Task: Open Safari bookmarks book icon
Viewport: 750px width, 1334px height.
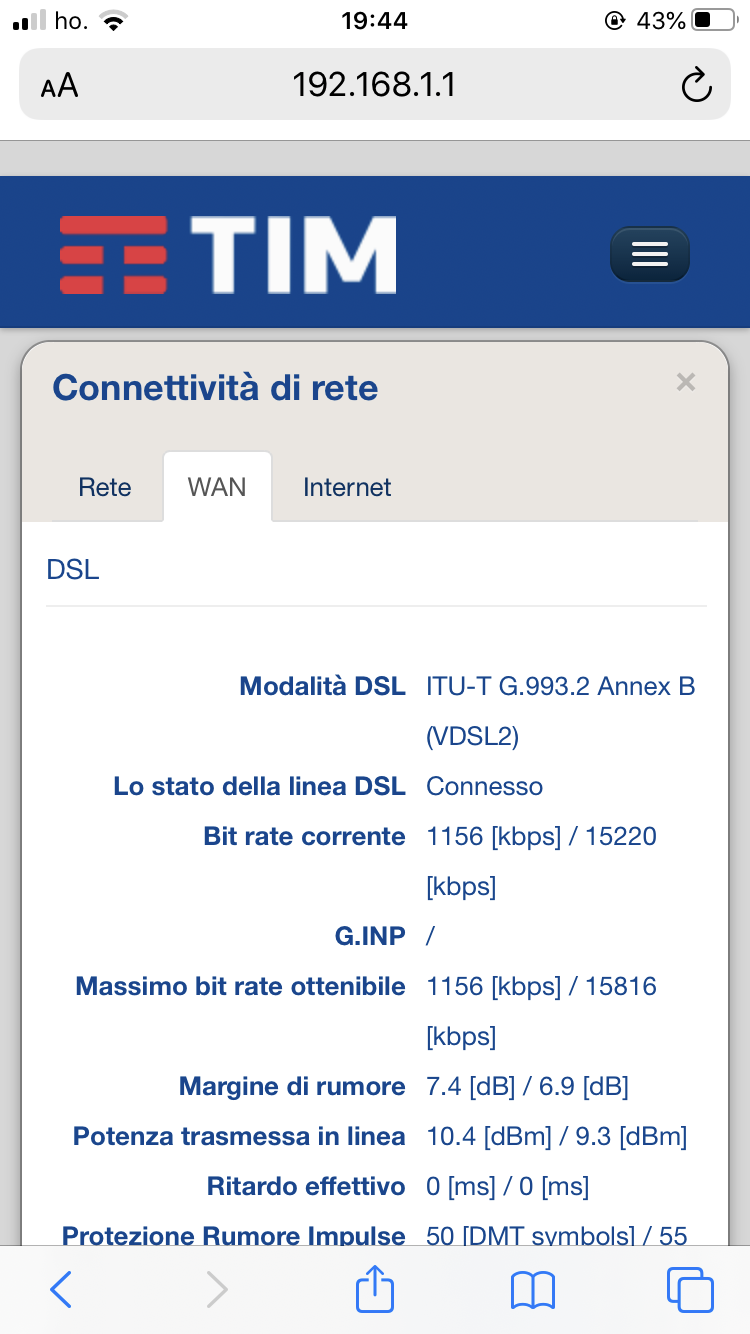Action: pos(532,1290)
